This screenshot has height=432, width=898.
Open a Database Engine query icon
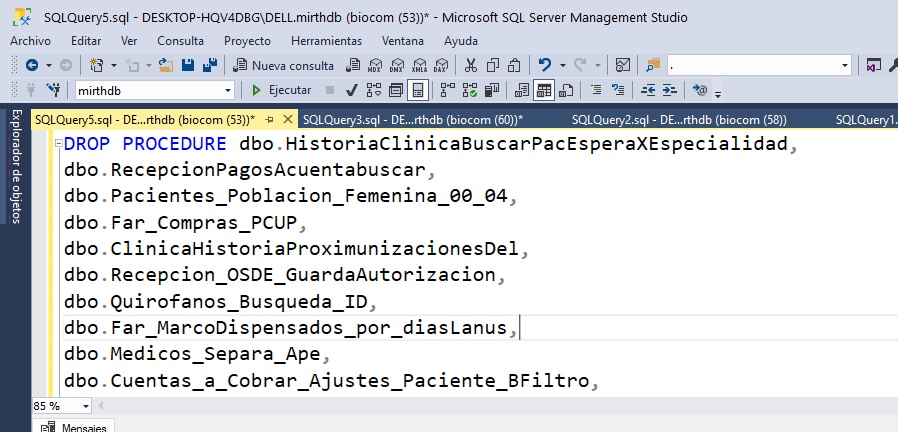tap(353, 65)
